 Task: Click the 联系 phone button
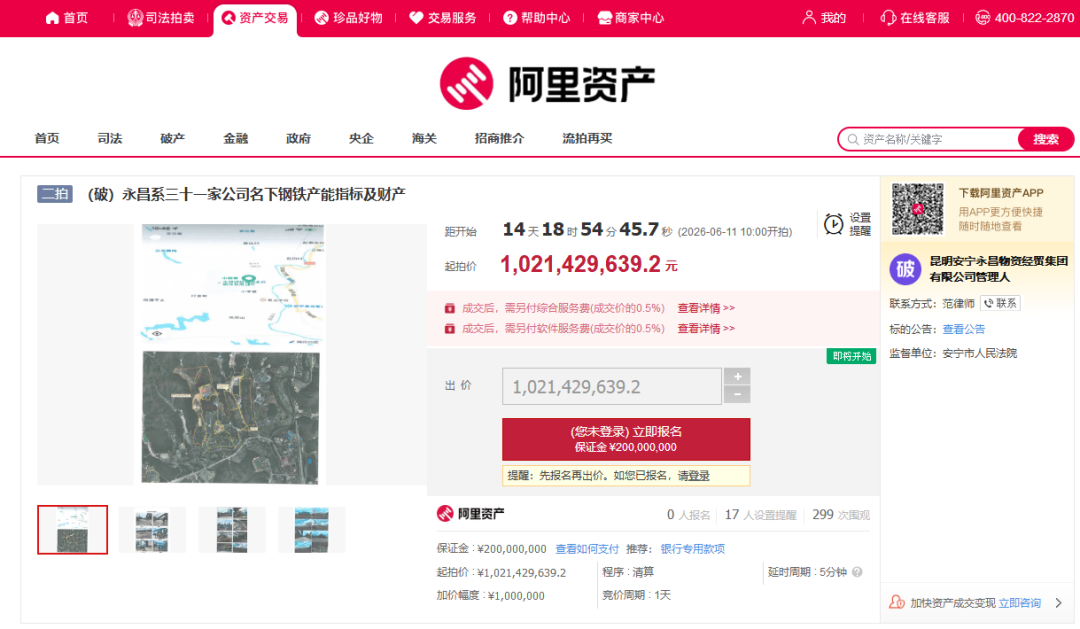[x=1000, y=303]
